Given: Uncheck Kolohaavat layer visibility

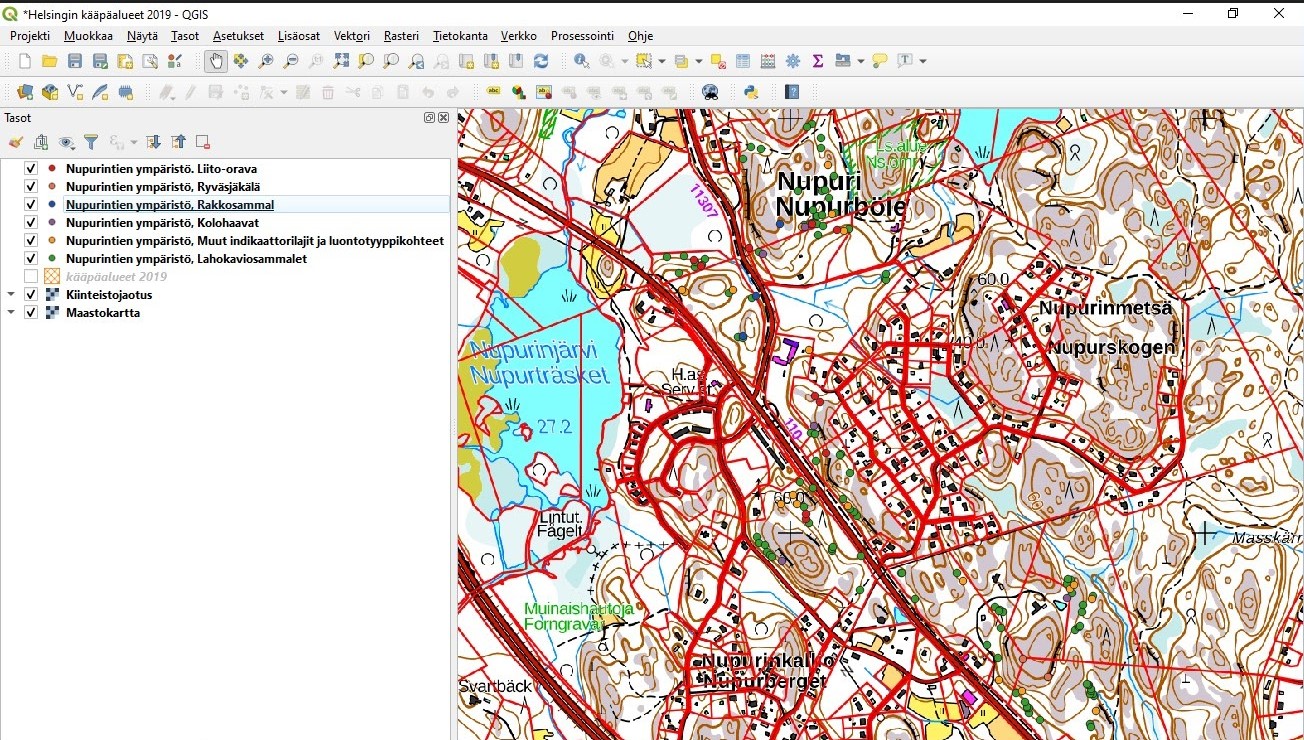Looking at the screenshot, I should 31,223.
